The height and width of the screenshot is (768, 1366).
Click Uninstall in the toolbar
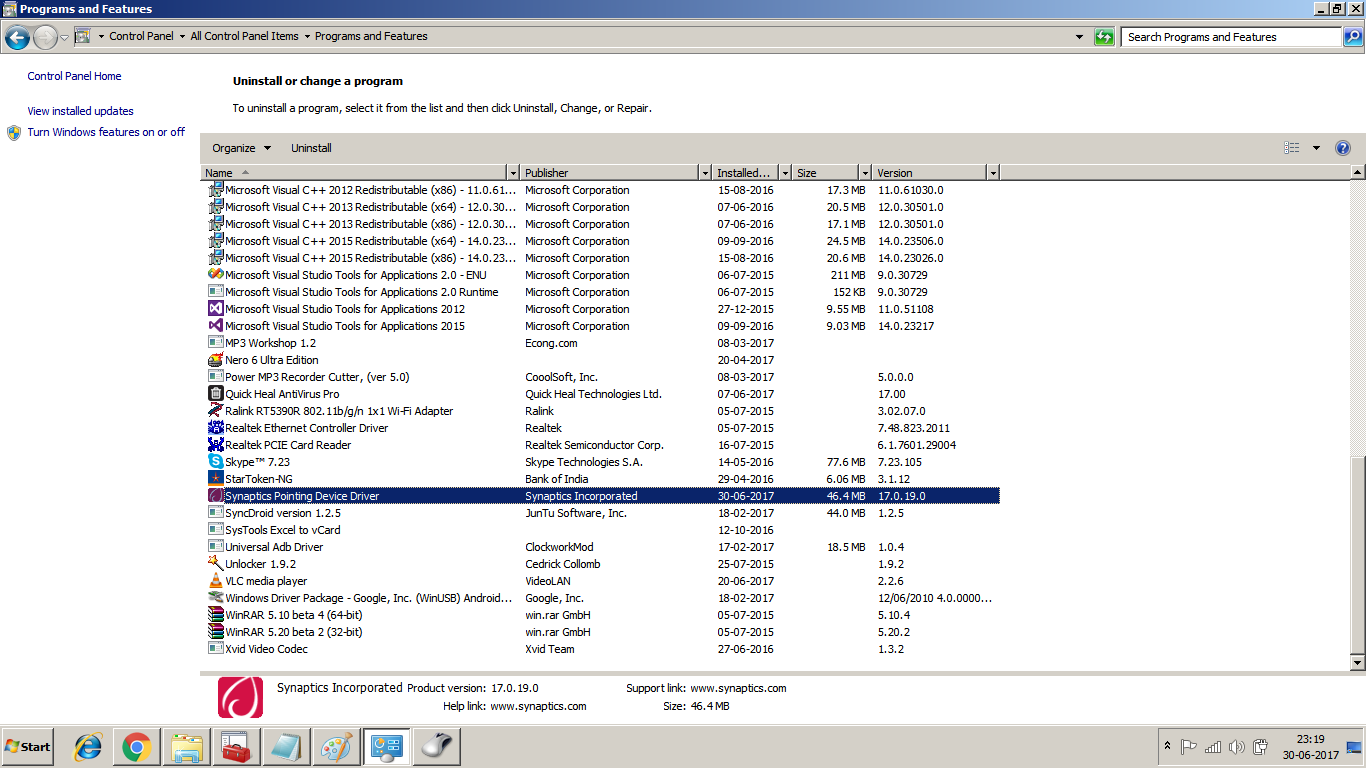point(311,148)
